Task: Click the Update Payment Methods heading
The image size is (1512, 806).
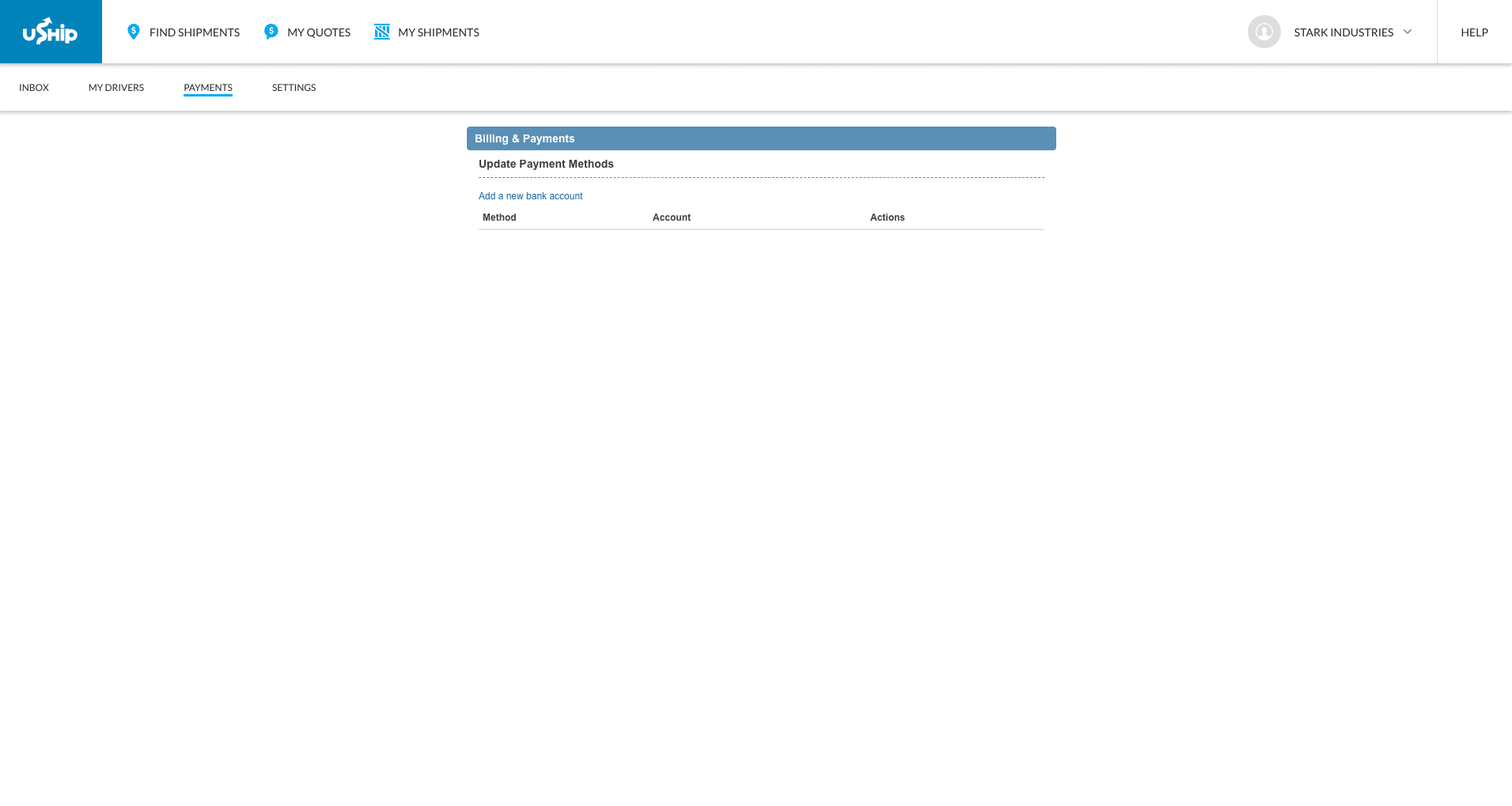Action: [546, 164]
